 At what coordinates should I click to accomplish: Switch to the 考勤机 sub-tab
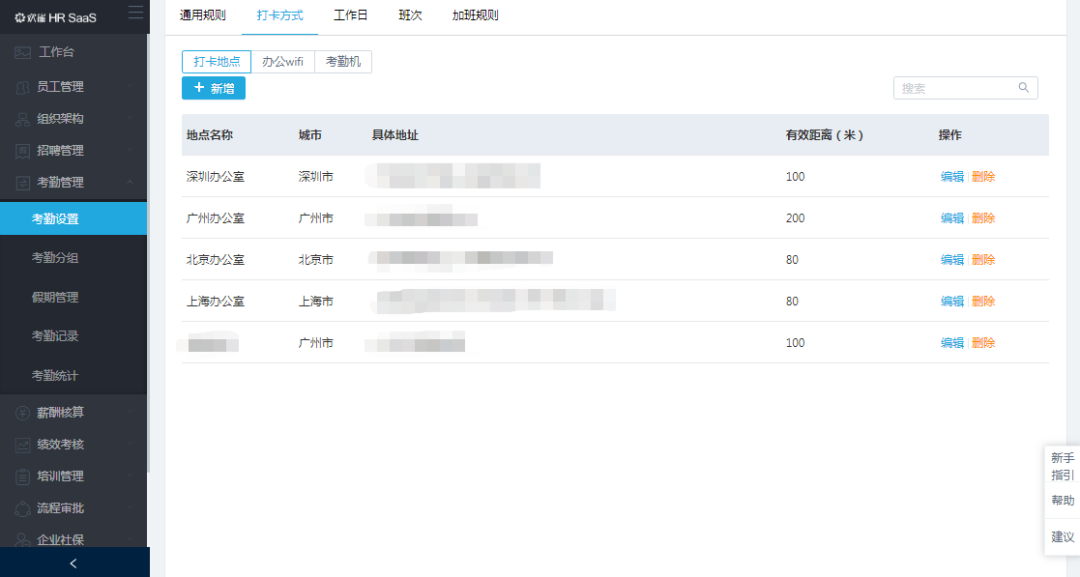pyautogui.click(x=343, y=61)
